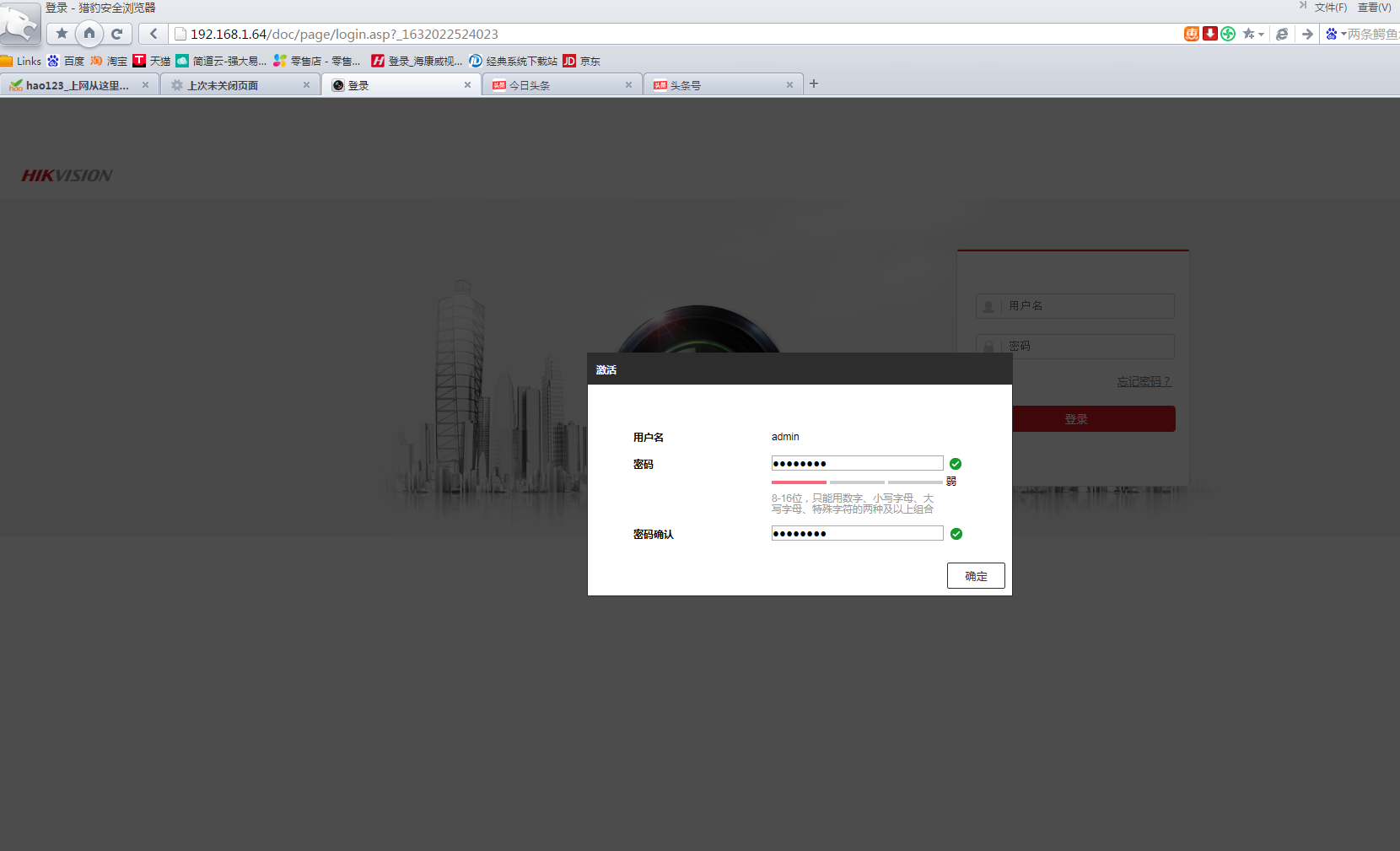Go back with the back arrow
1400x851 pixels.
[x=153, y=34]
